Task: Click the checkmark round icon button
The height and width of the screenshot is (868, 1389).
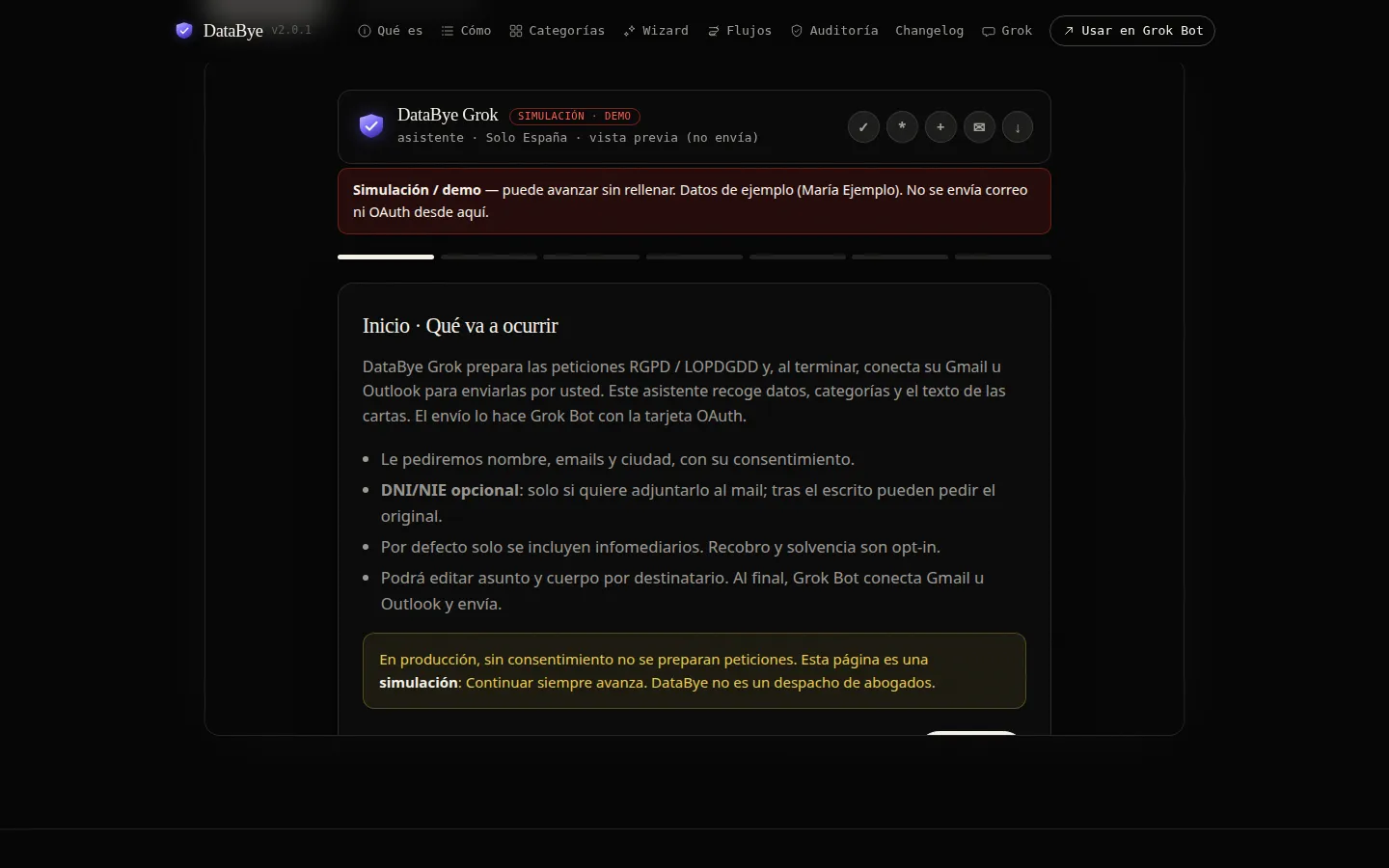Action: click(x=863, y=127)
